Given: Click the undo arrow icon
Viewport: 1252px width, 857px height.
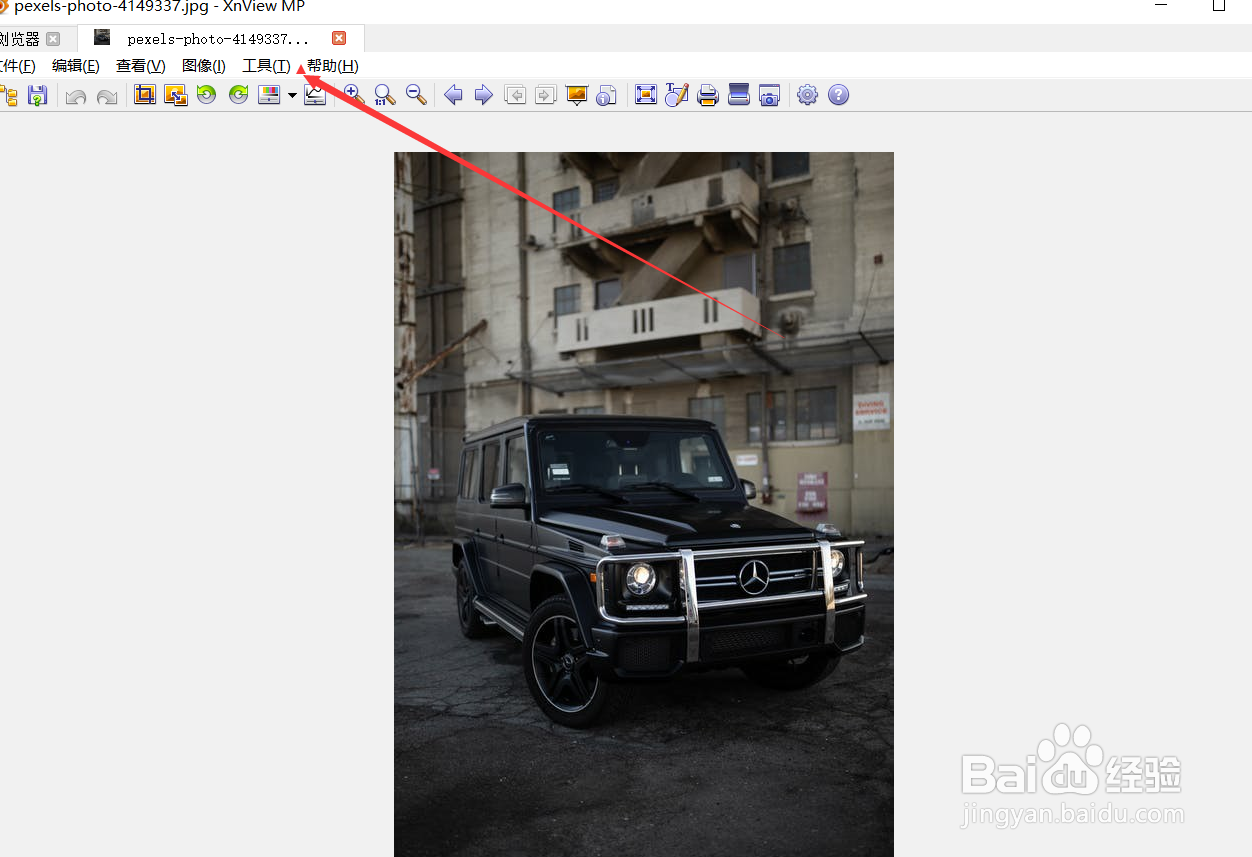Looking at the screenshot, I should [76, 96].
